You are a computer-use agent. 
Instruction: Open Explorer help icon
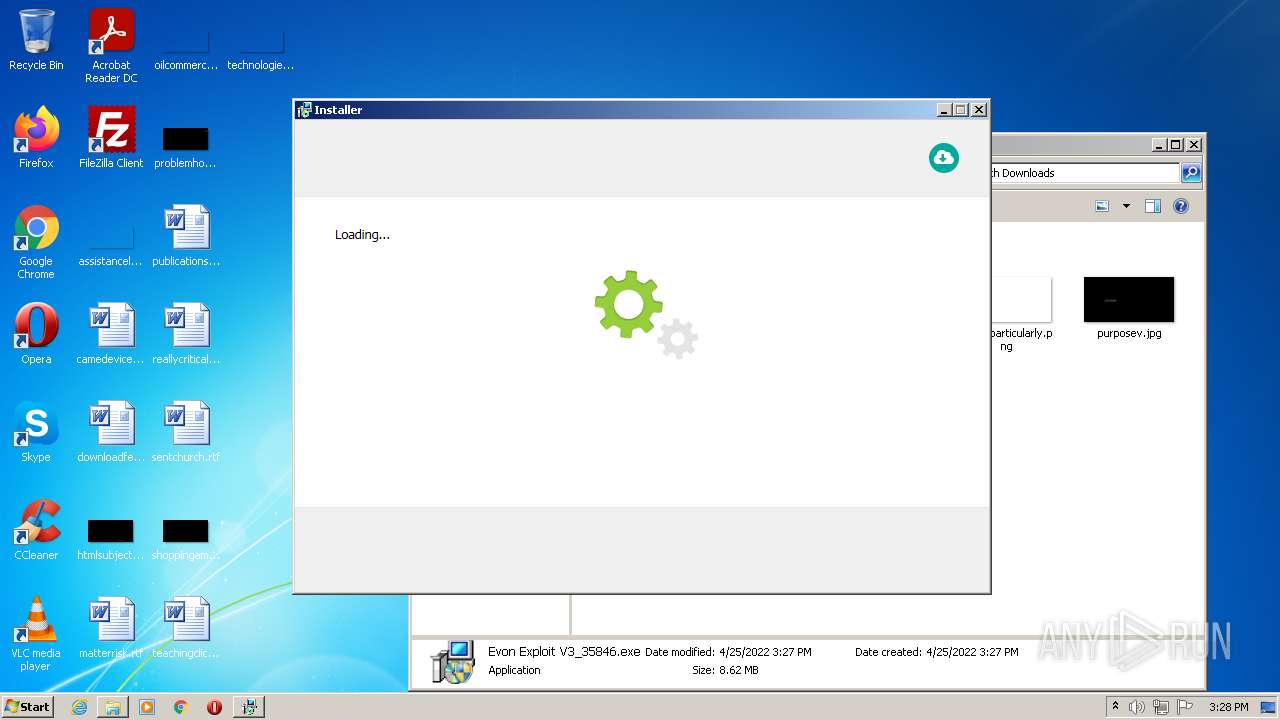pos(1181,206)
